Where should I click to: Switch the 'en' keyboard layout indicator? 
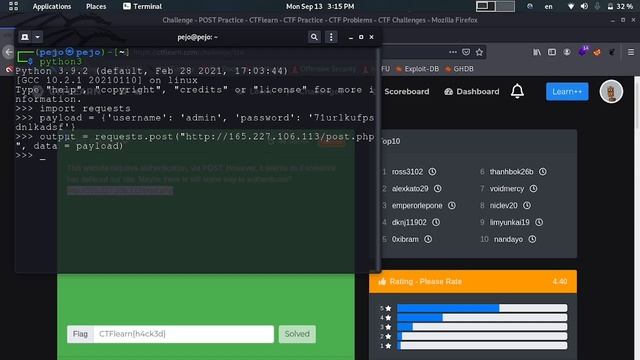click(548, 7)
